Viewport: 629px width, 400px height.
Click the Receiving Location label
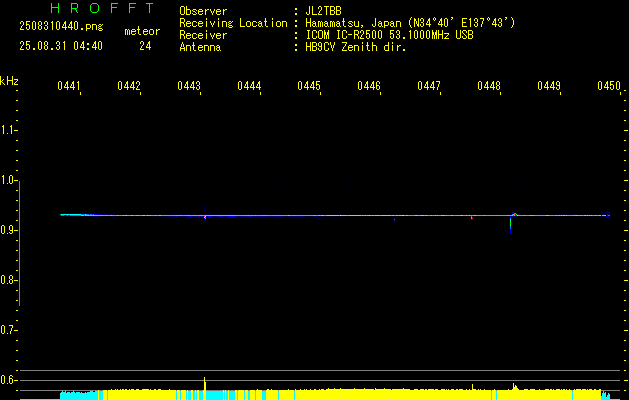[233, 23]
